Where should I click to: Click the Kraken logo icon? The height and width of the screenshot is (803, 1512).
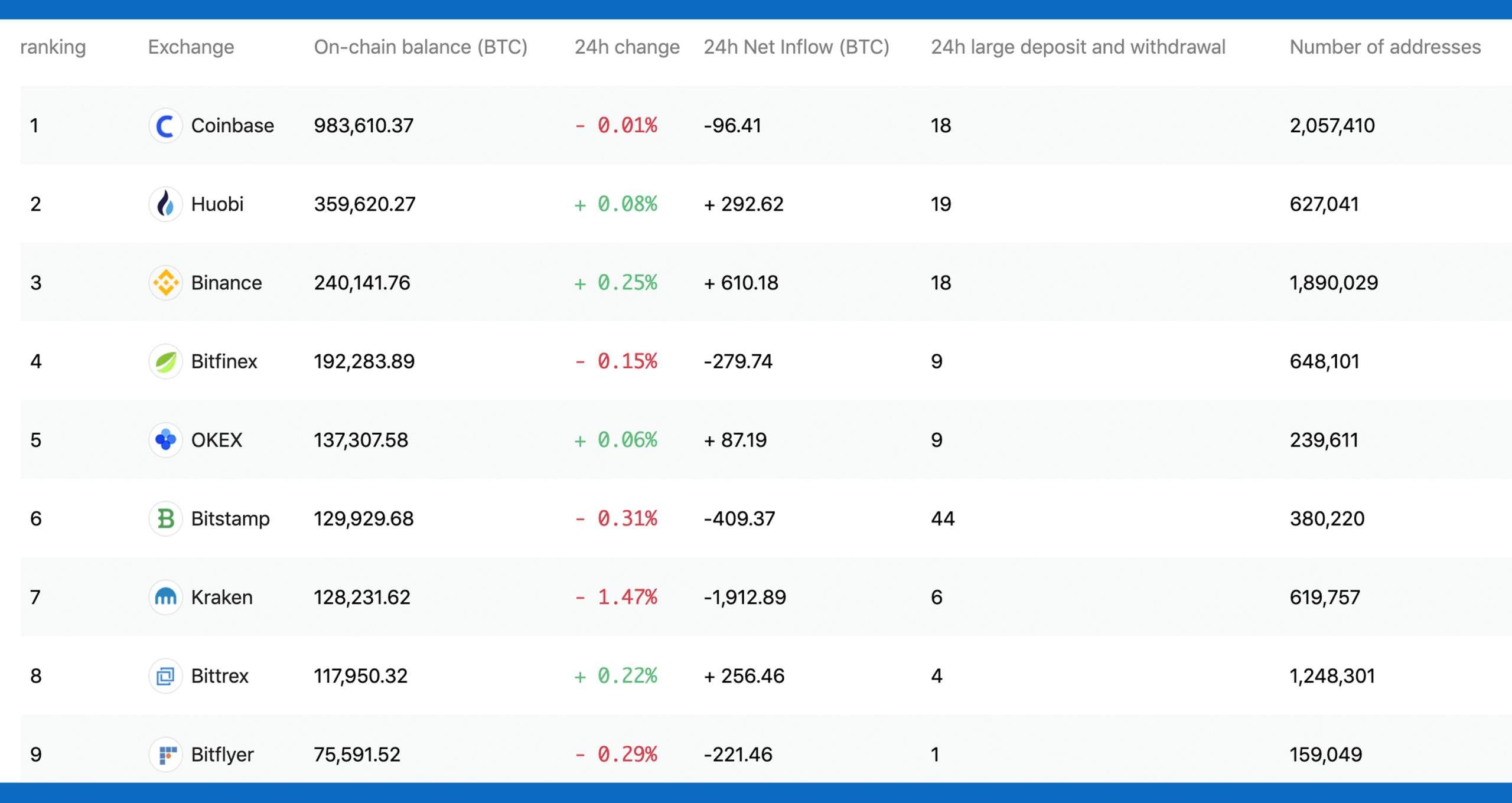pyautogui.click(x=165, y=597)
